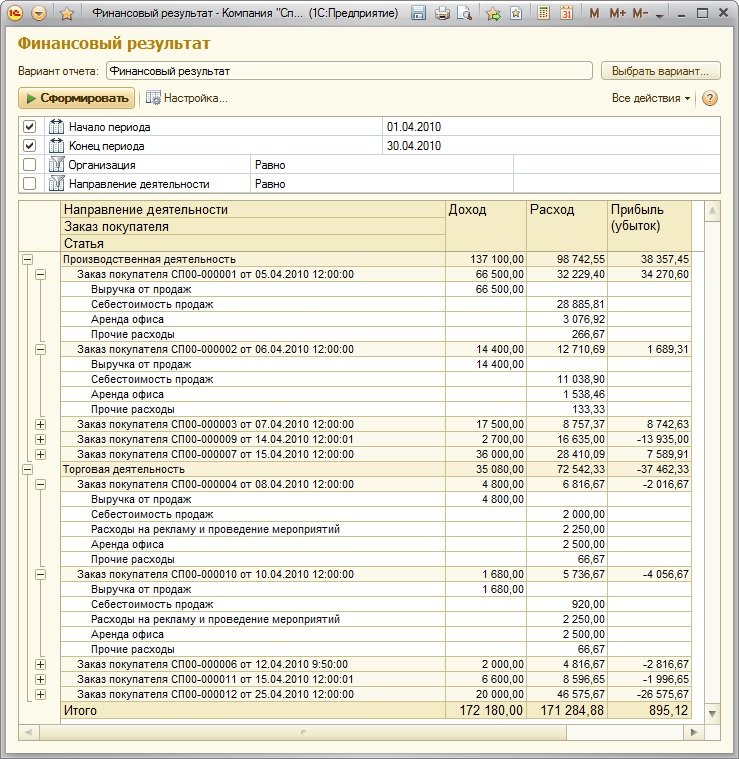Click the Выбрать вариант button

660,71
